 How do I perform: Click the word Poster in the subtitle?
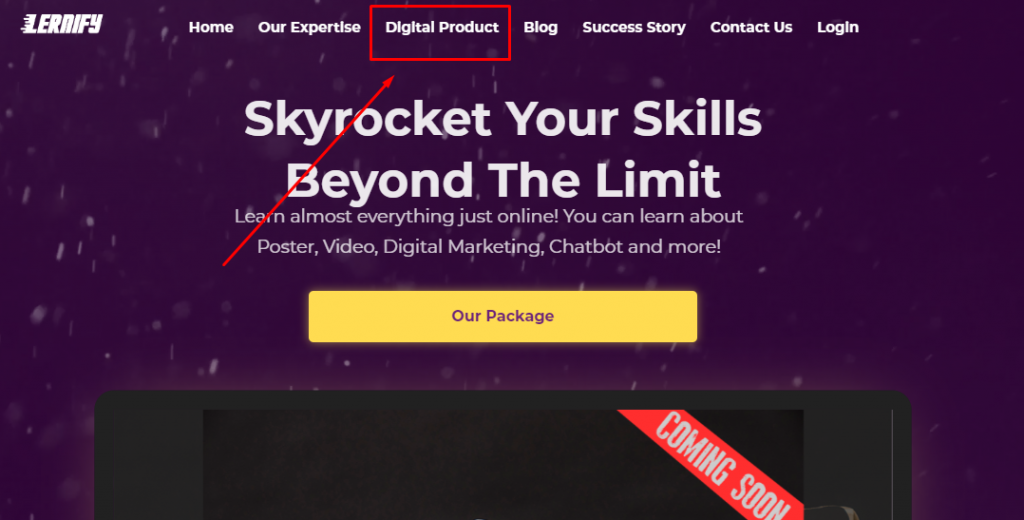[x=287, y=247]
